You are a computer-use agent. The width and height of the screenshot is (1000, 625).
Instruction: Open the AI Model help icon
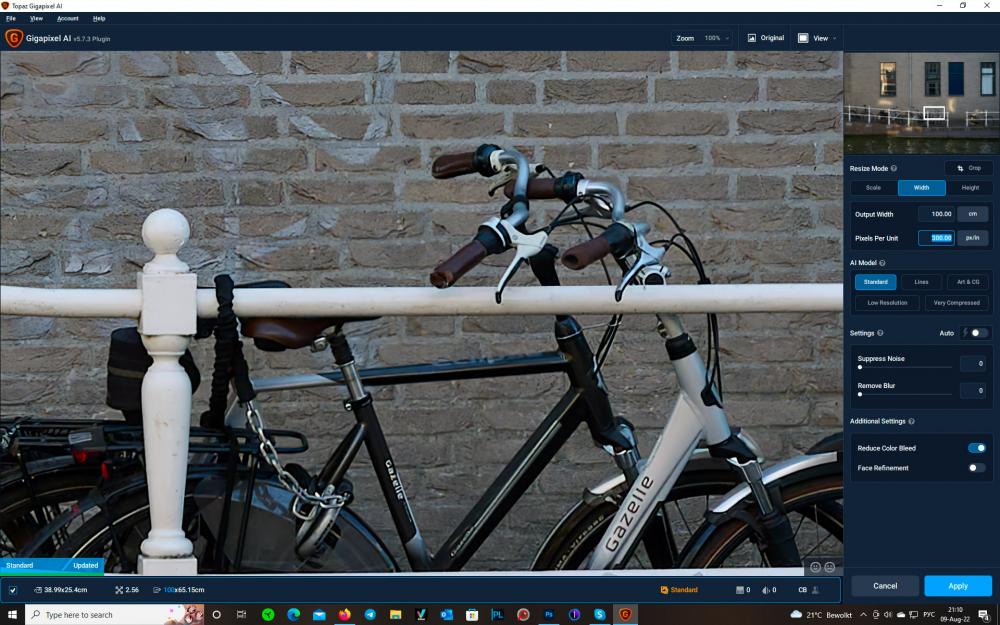click(882, 263)
